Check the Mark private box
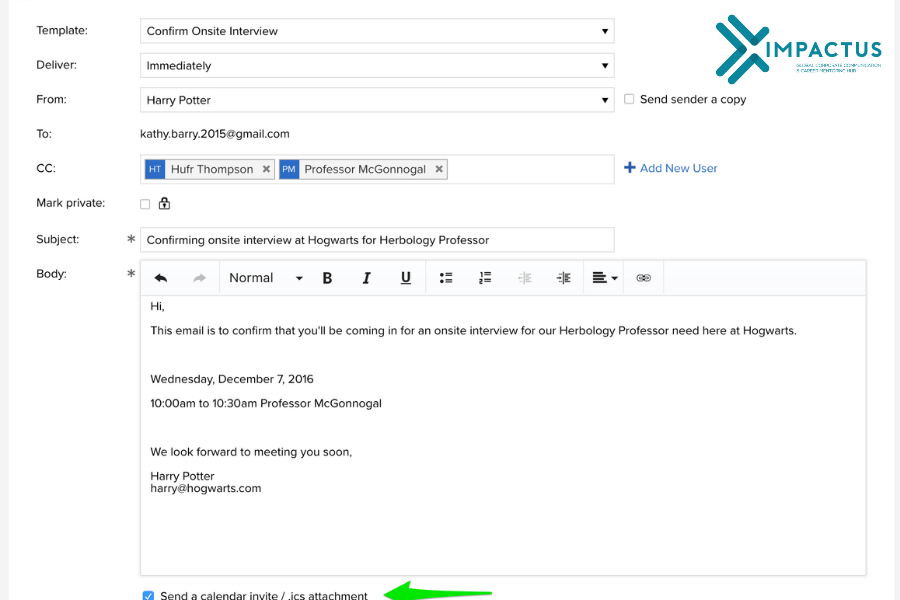Viewport: 900px width, 600px height. [x=145, y=204]
